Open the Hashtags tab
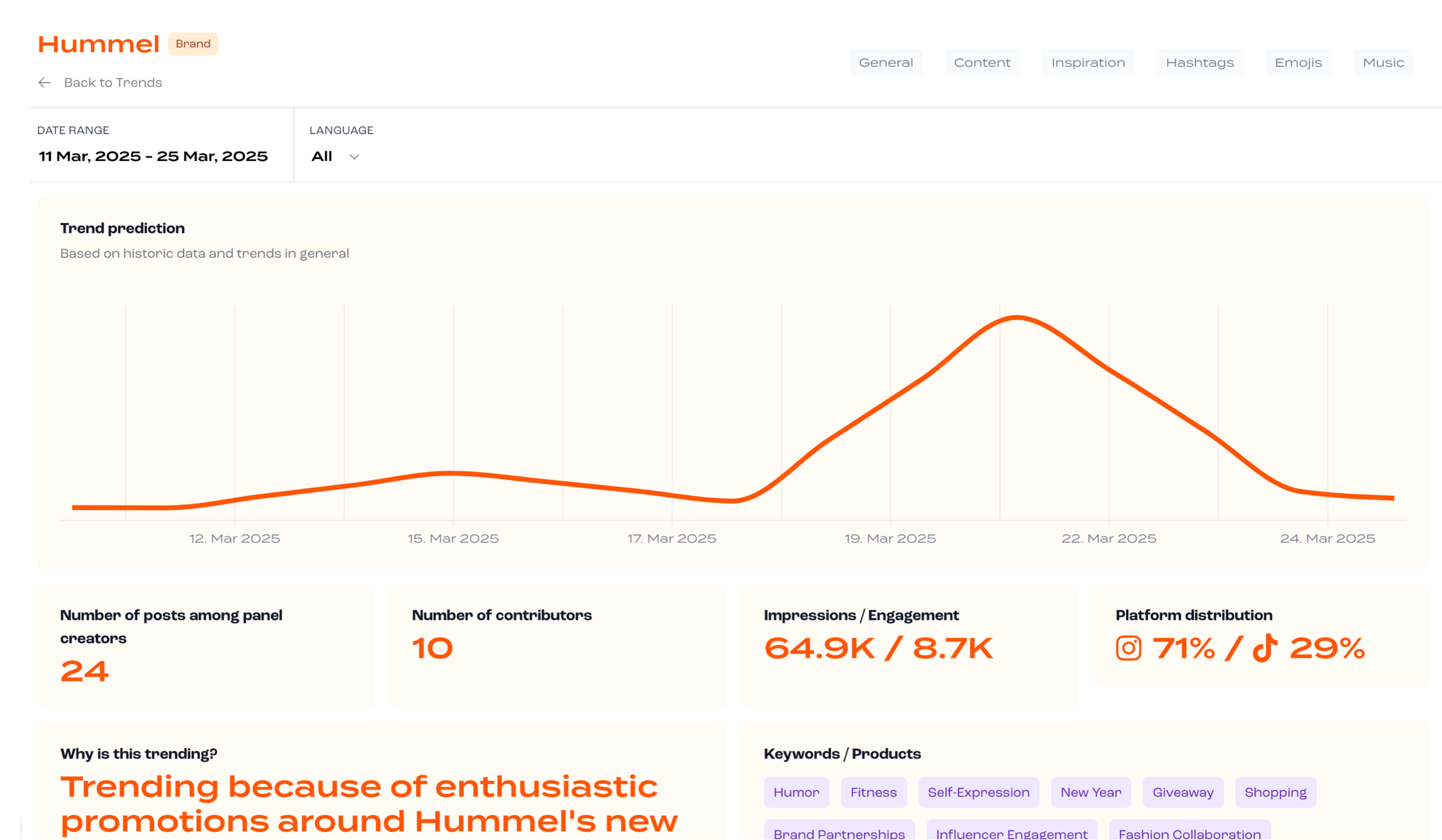 [1199, 63]
